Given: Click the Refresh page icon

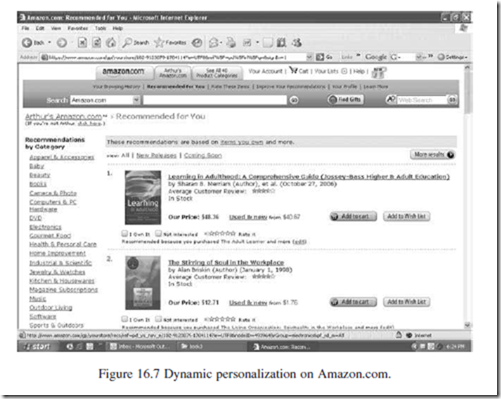Looking at the screenshot, I should (97, 43).
